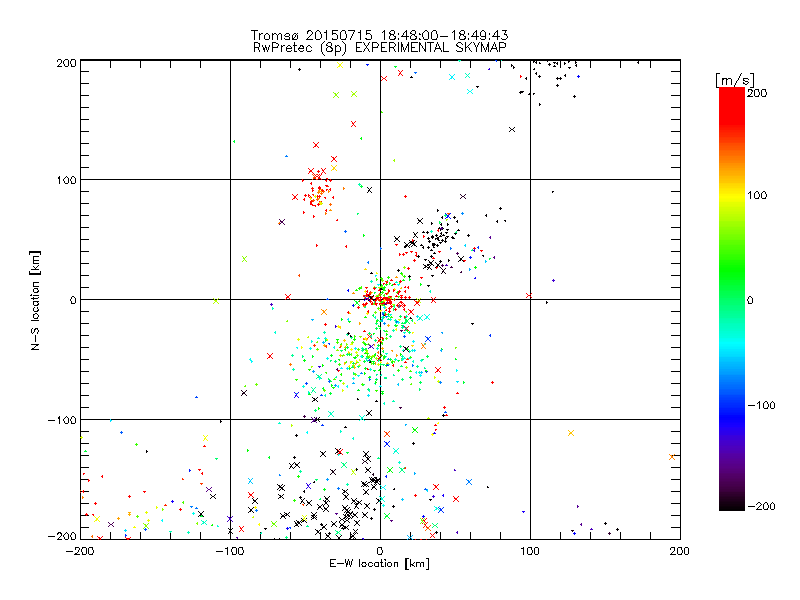Click the 'N-S location [km]' axis label

(35, 300)
